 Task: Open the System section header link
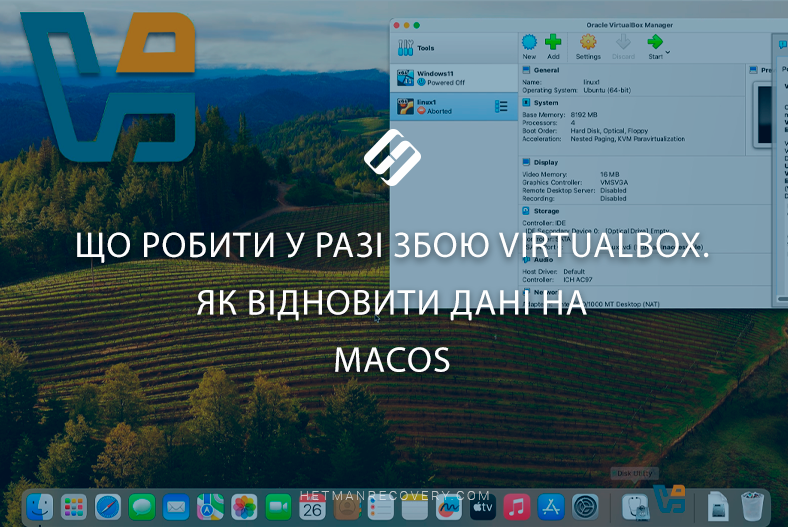pos(546,103)
